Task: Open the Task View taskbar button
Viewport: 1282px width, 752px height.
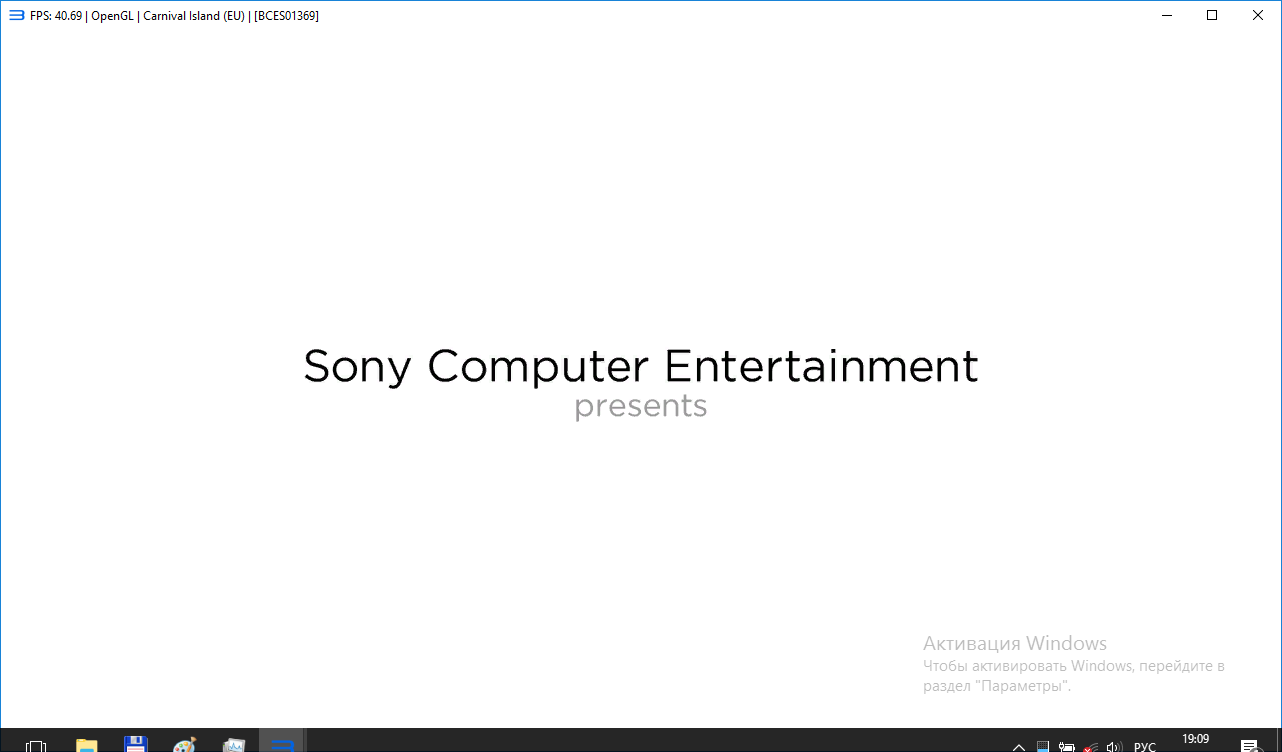Action: click(x=36, y=745)
